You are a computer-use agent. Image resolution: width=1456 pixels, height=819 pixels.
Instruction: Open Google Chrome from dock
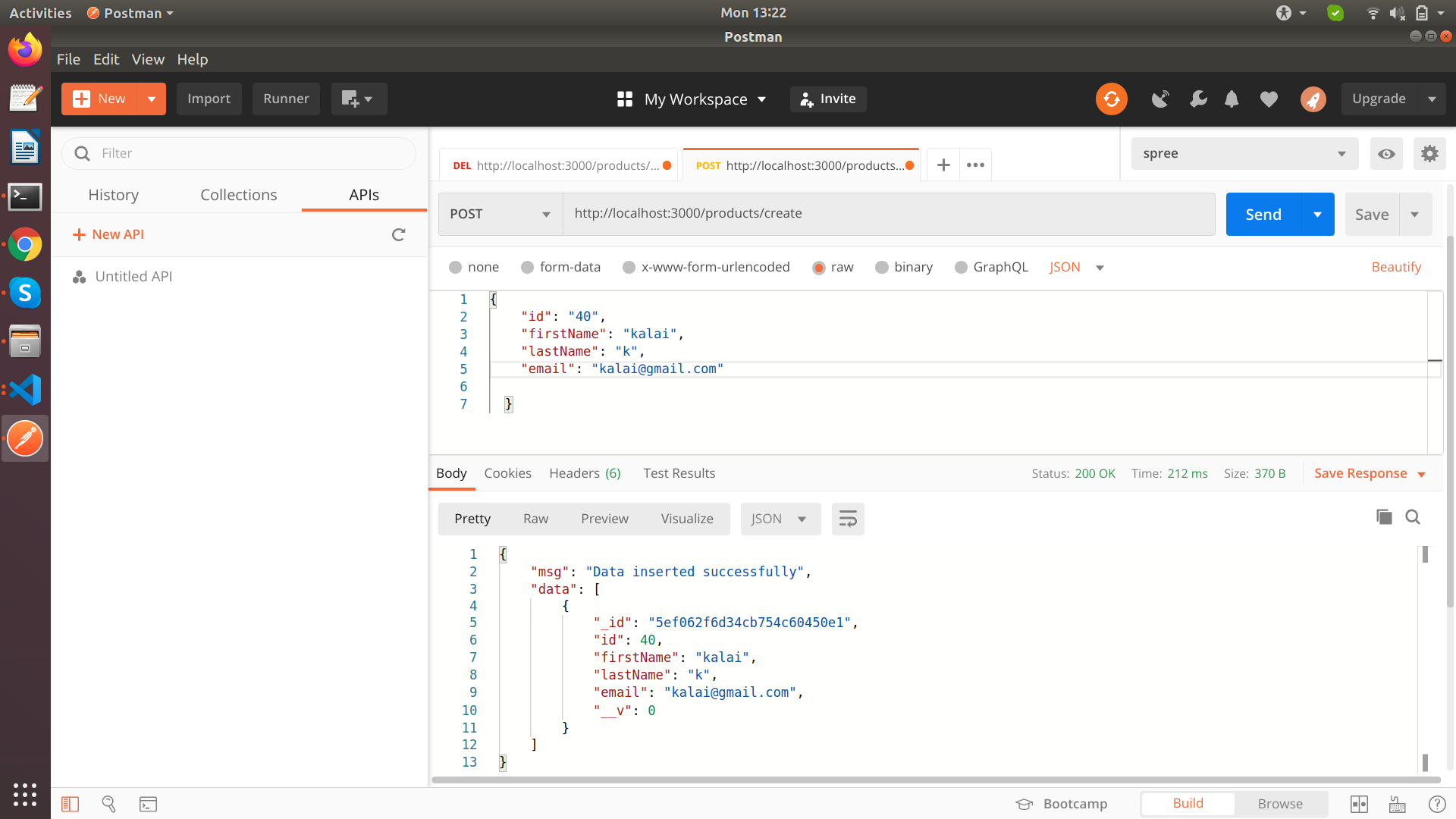coord(25,244)
